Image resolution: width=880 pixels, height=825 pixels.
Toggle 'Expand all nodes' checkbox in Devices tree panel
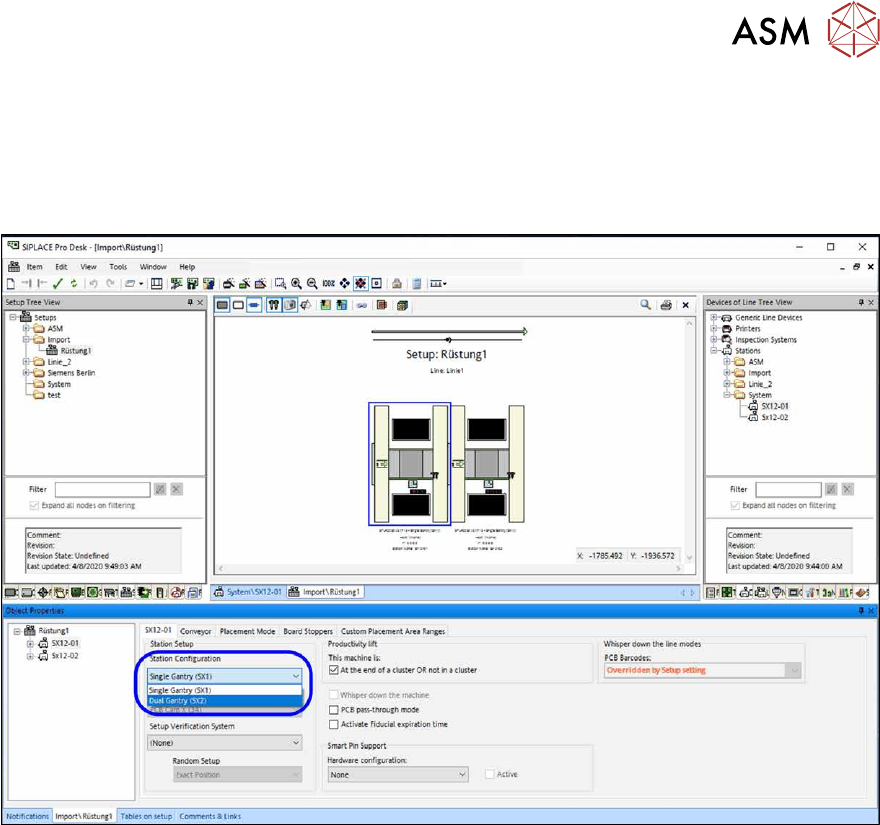(735, 506)
